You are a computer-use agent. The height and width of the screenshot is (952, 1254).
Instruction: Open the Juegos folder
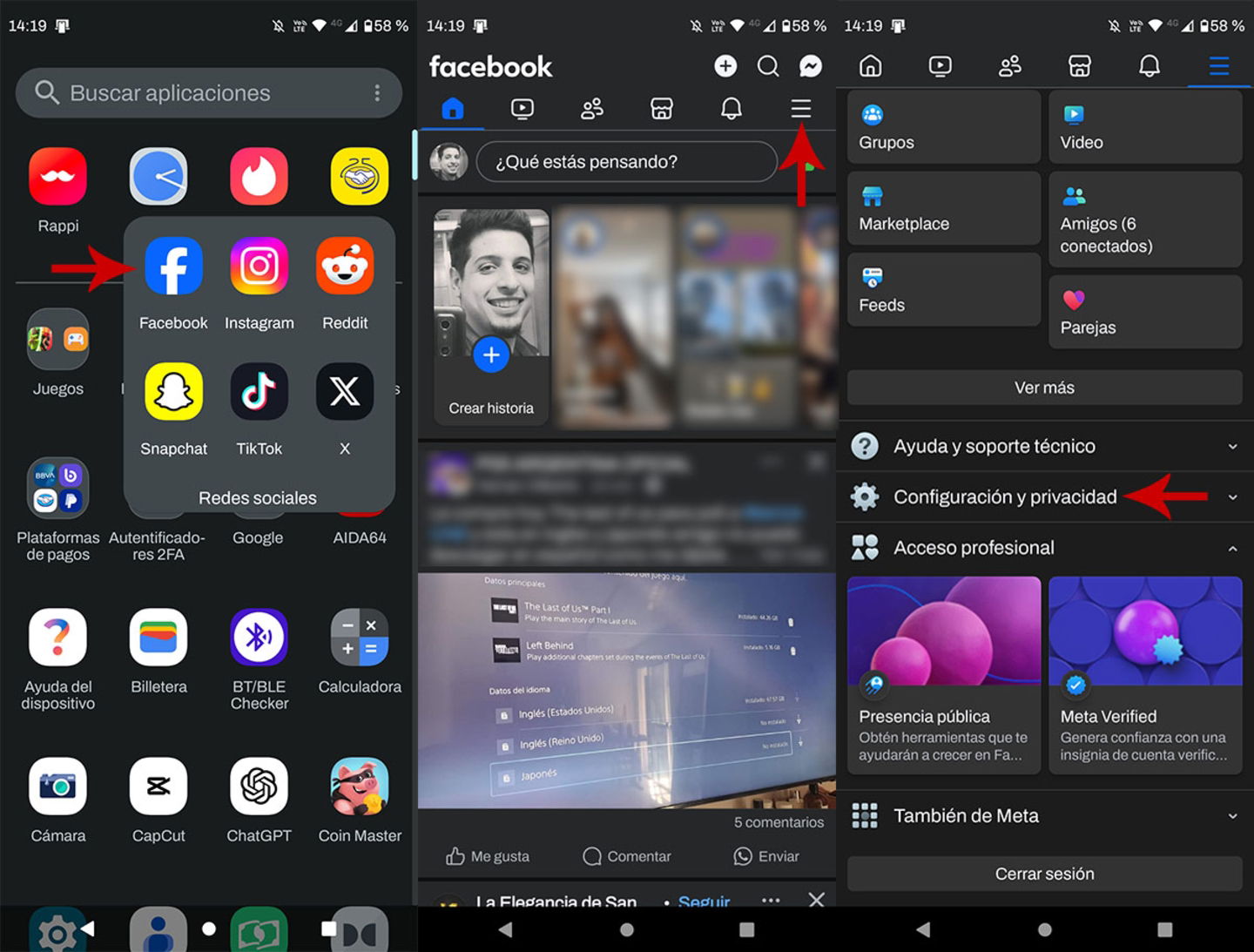[x=57, y=339]
